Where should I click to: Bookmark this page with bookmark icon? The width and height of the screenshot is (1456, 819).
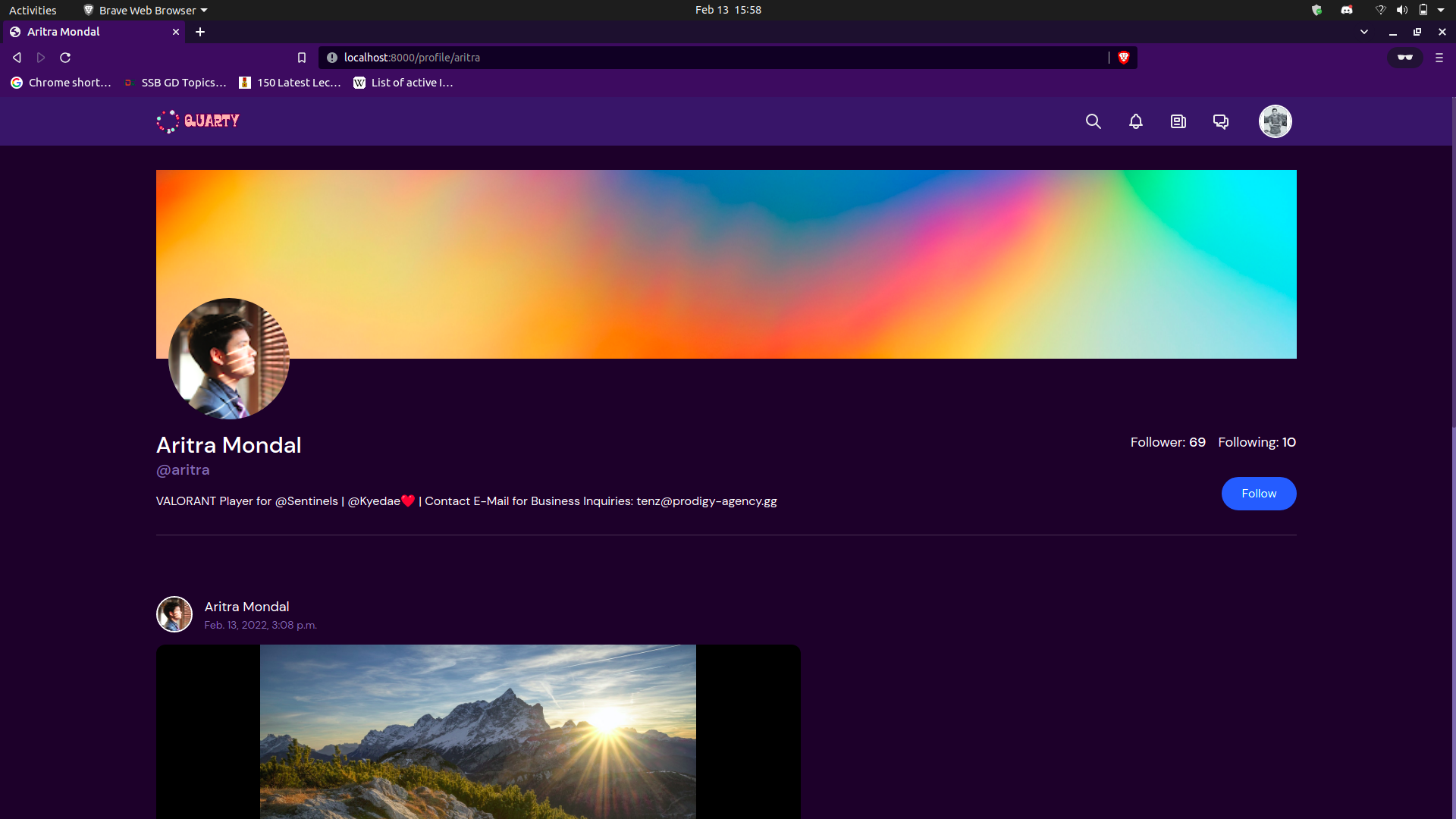pyautogui.click(x=301, y=58)
